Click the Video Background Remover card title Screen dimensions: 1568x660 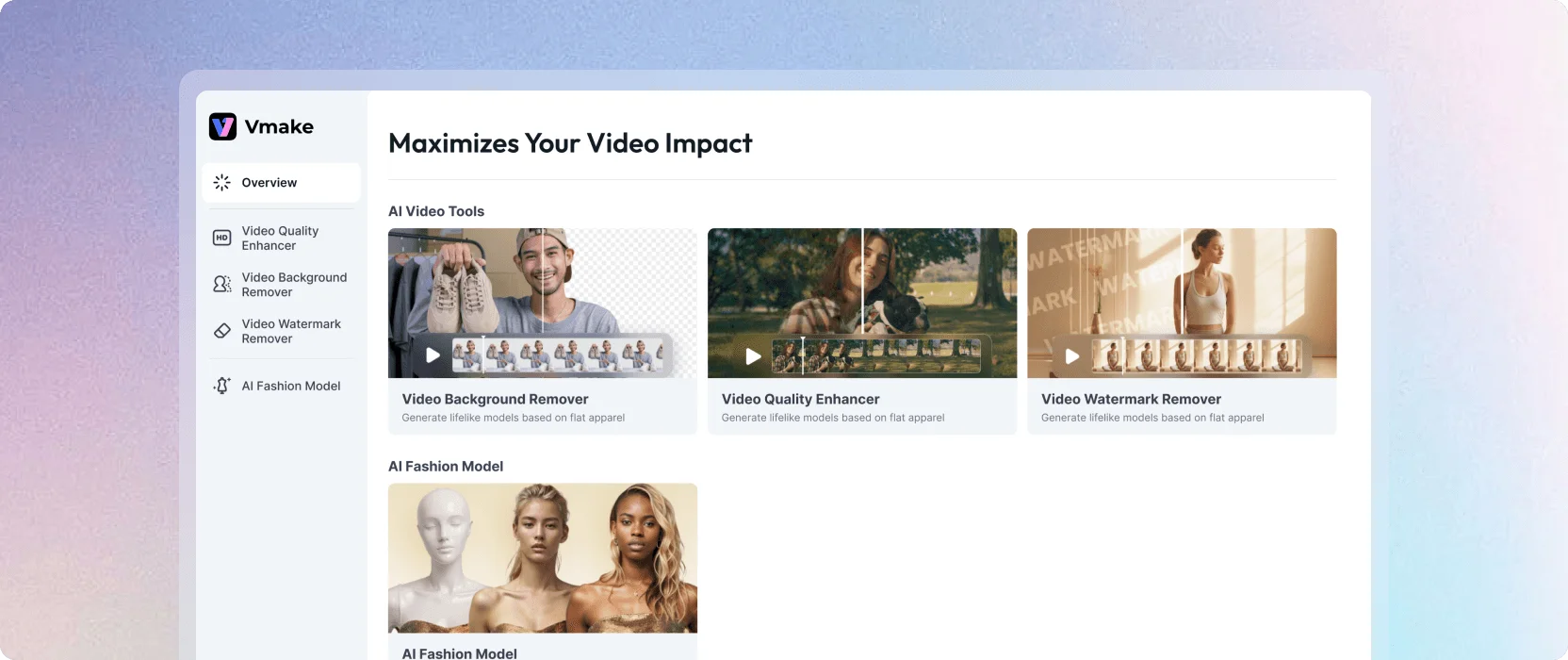[x=495, y=399]
